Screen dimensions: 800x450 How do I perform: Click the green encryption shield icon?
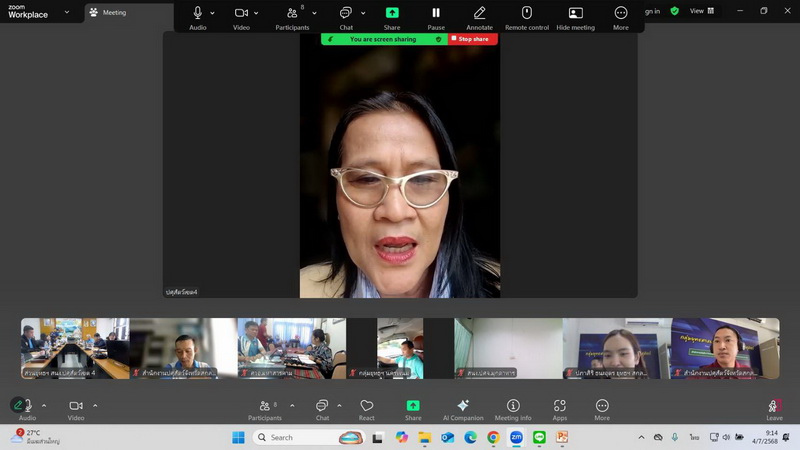(674, 11)
